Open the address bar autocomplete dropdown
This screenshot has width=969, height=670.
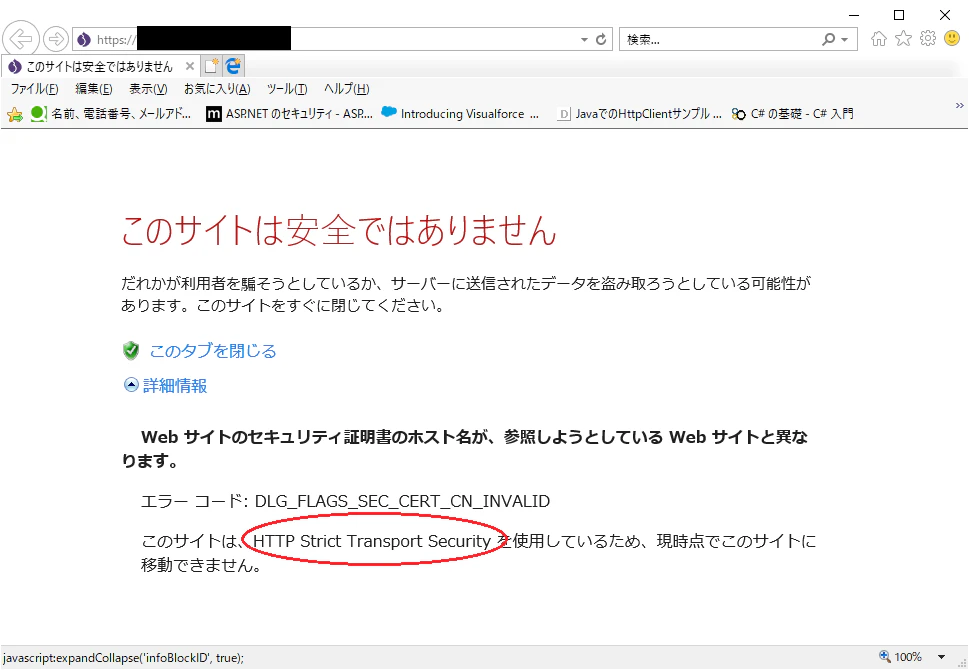(x=584, y=38)
